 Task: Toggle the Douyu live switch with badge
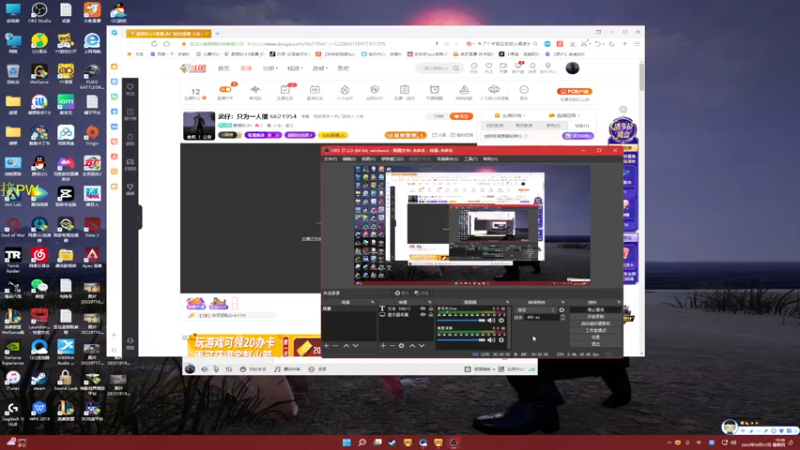(x=225, y=91)
